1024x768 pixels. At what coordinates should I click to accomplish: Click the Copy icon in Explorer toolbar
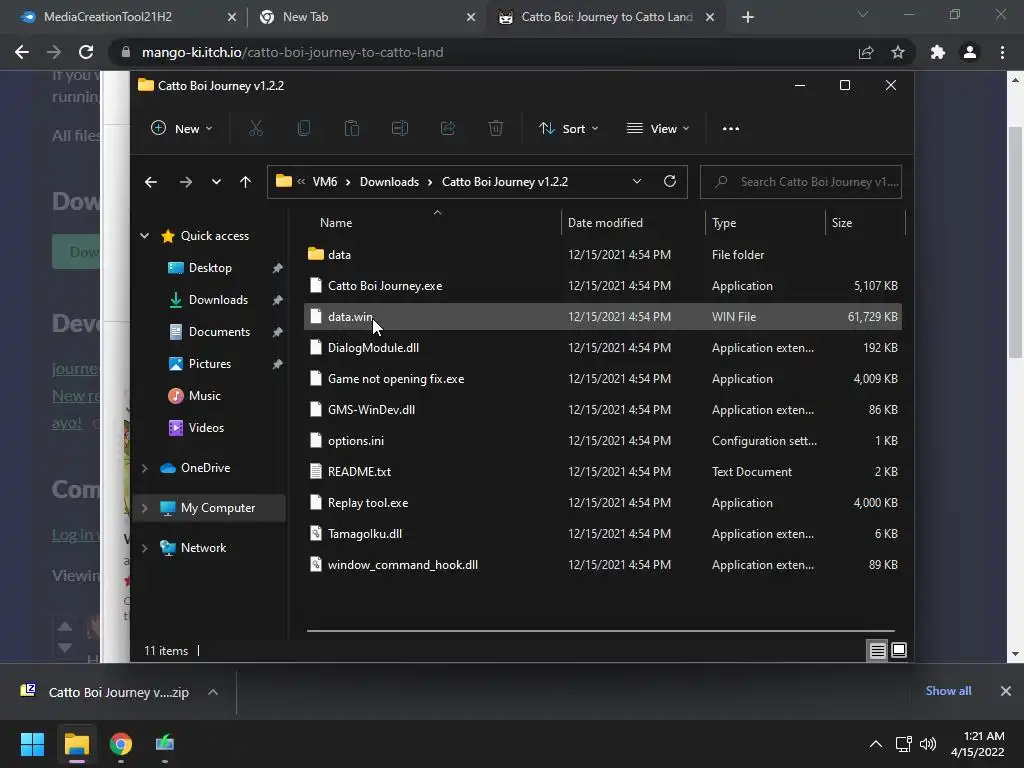(x=304, y=129)
